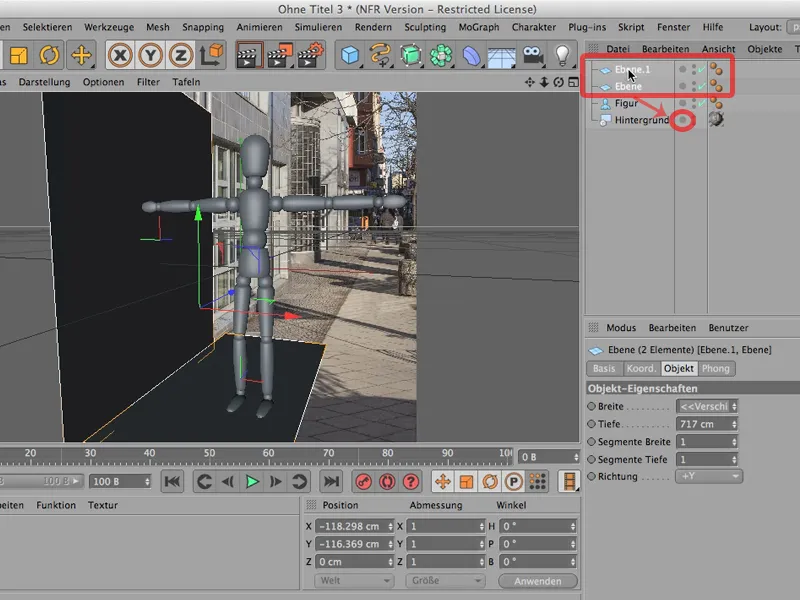Screen dimensions: 800x600
Task: Toggle automatic keyframing with the red circular icon
Action: 387,481
